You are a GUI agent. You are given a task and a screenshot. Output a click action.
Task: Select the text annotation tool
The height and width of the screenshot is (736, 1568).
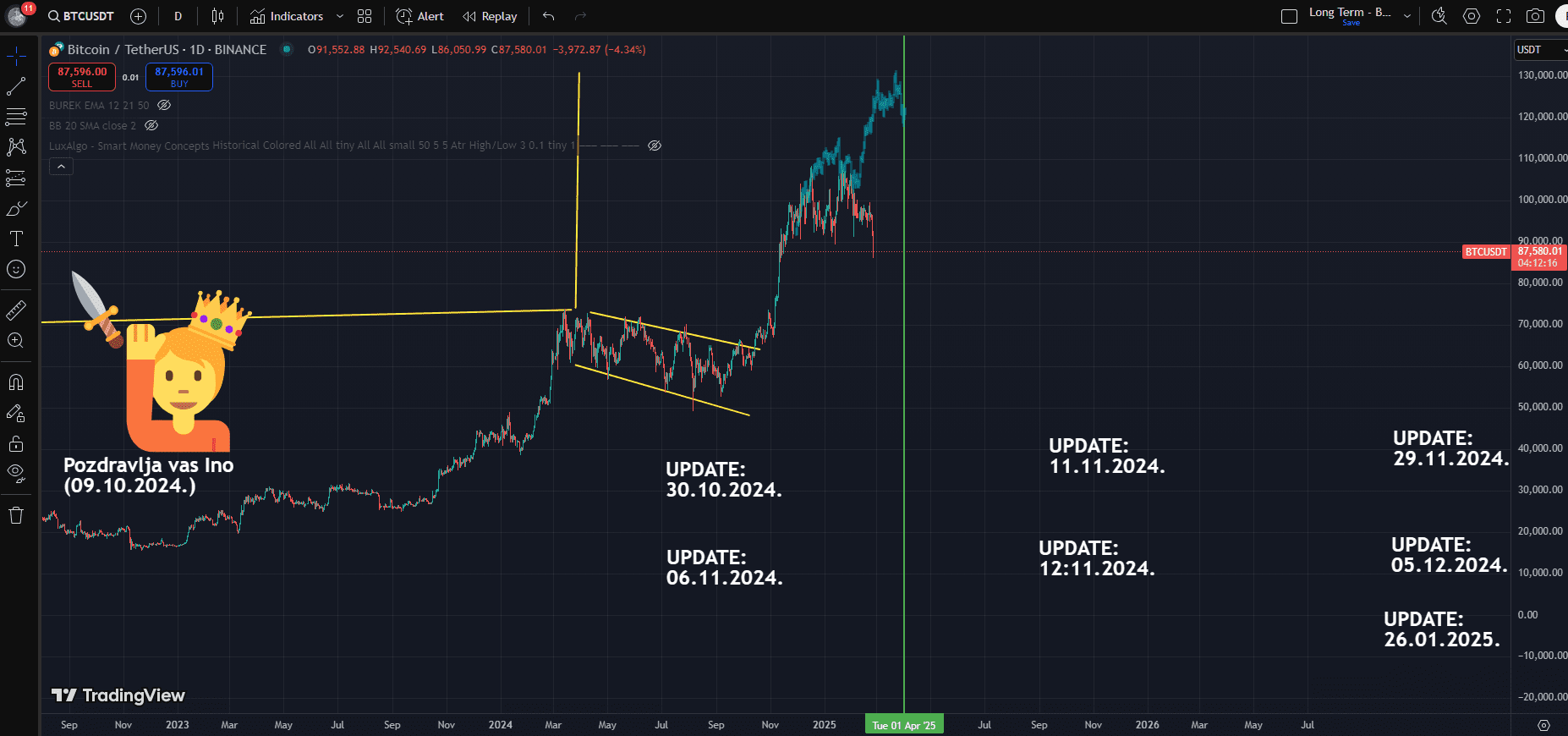pyautogui.click(x=16, y=239)
